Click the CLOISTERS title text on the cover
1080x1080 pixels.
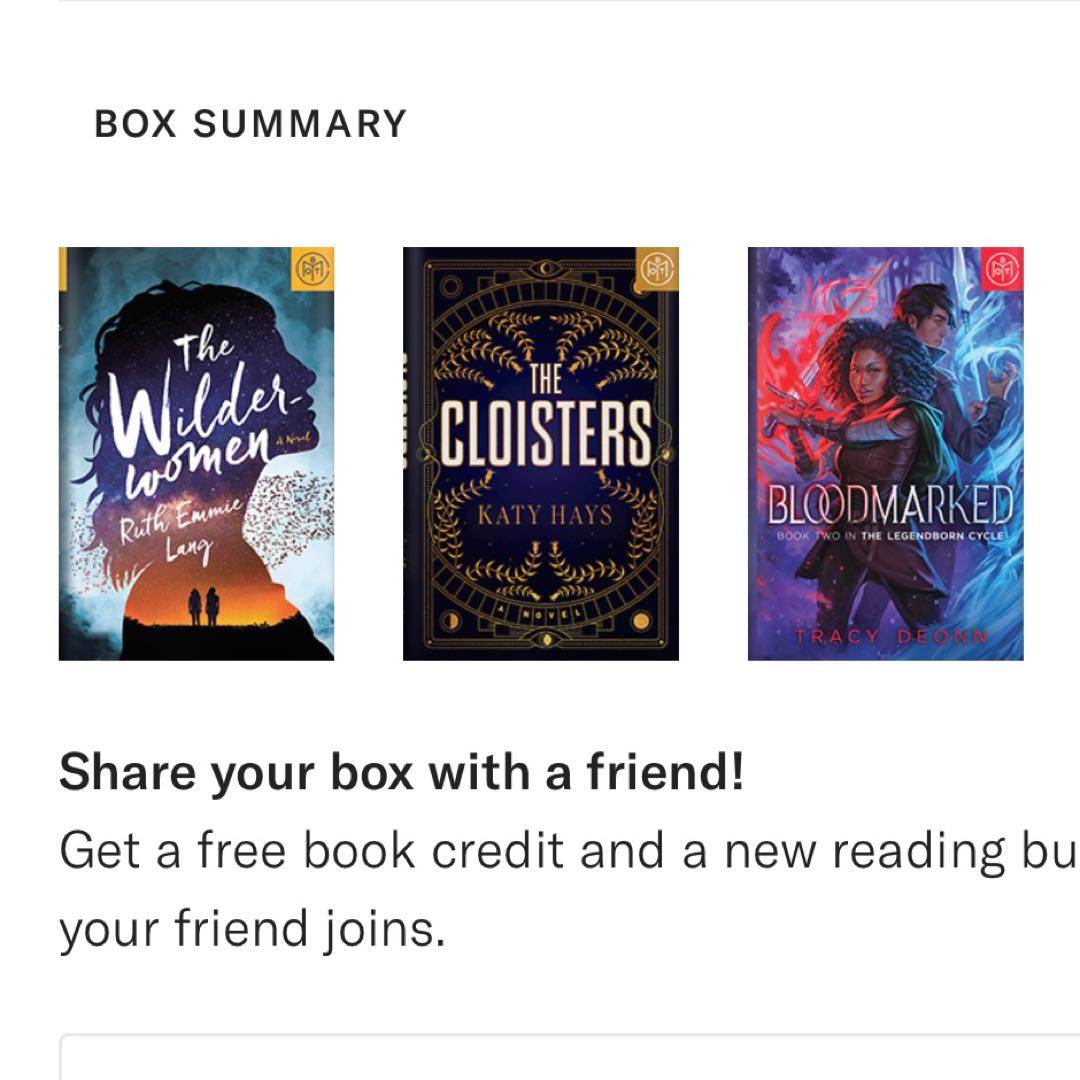pyautogui.click(x=545, y=435)
